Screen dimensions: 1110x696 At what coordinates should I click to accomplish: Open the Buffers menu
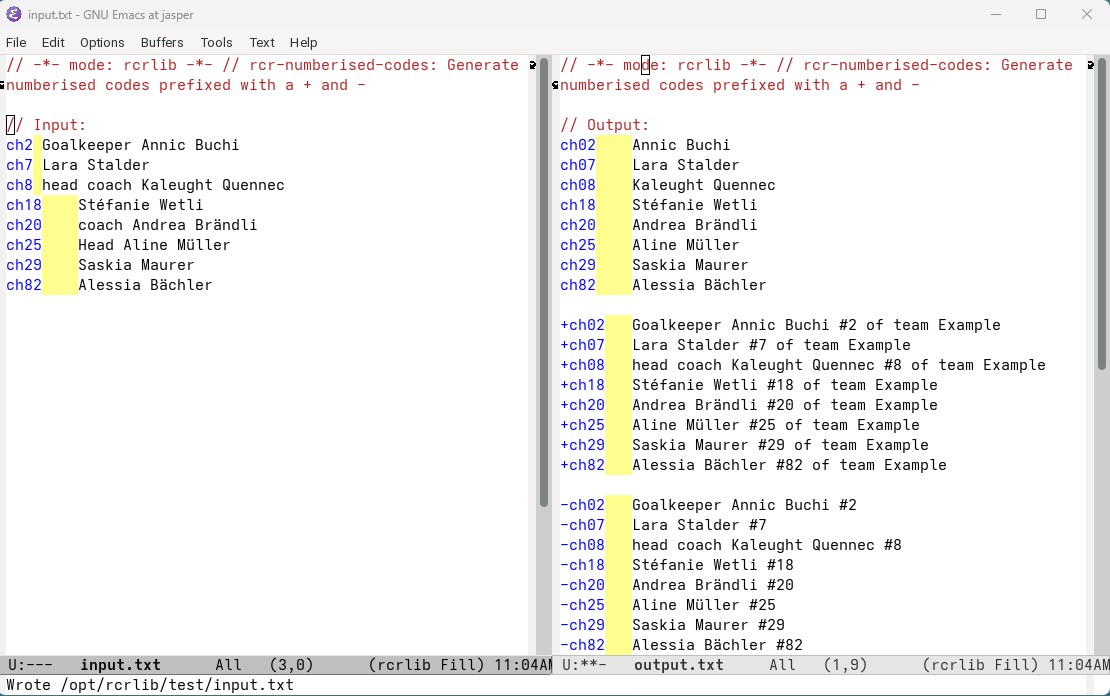(x=162, y=42)
